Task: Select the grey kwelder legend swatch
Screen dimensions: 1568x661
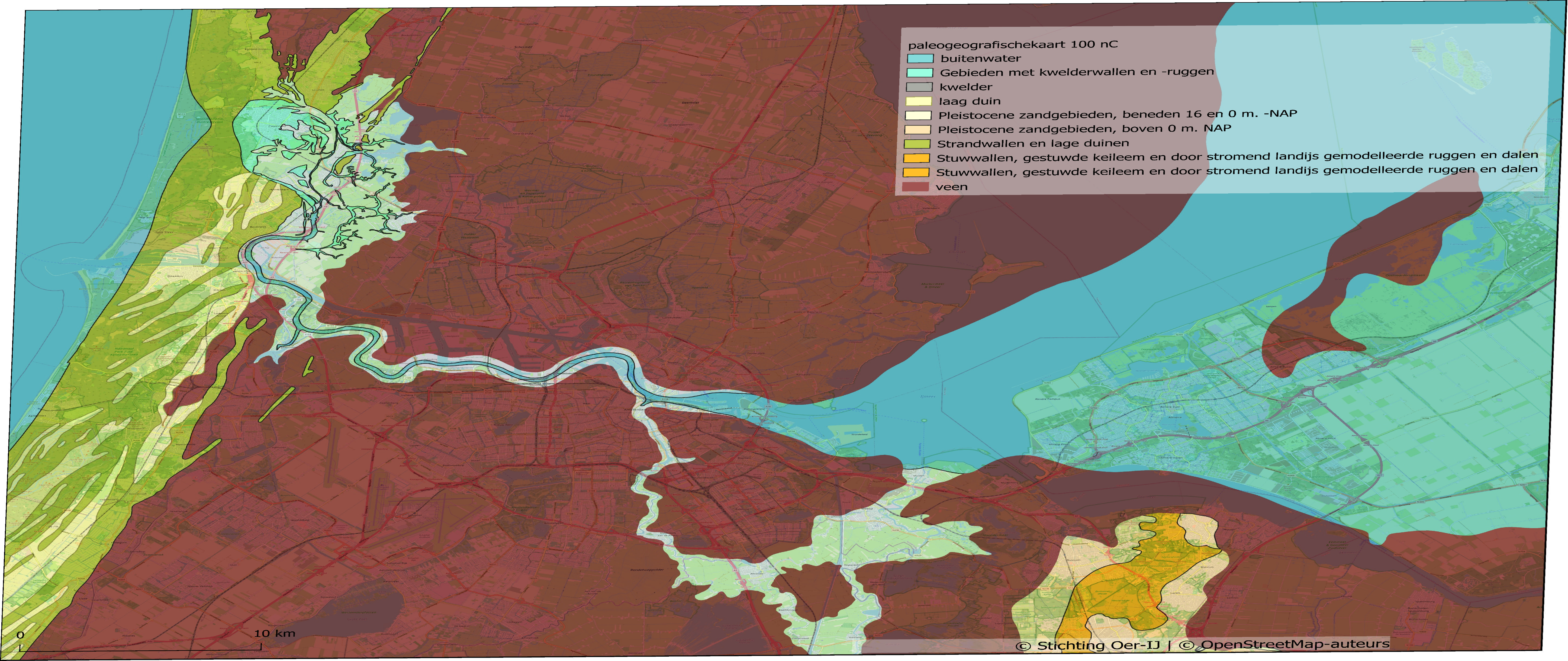Action: click(919, 87)
